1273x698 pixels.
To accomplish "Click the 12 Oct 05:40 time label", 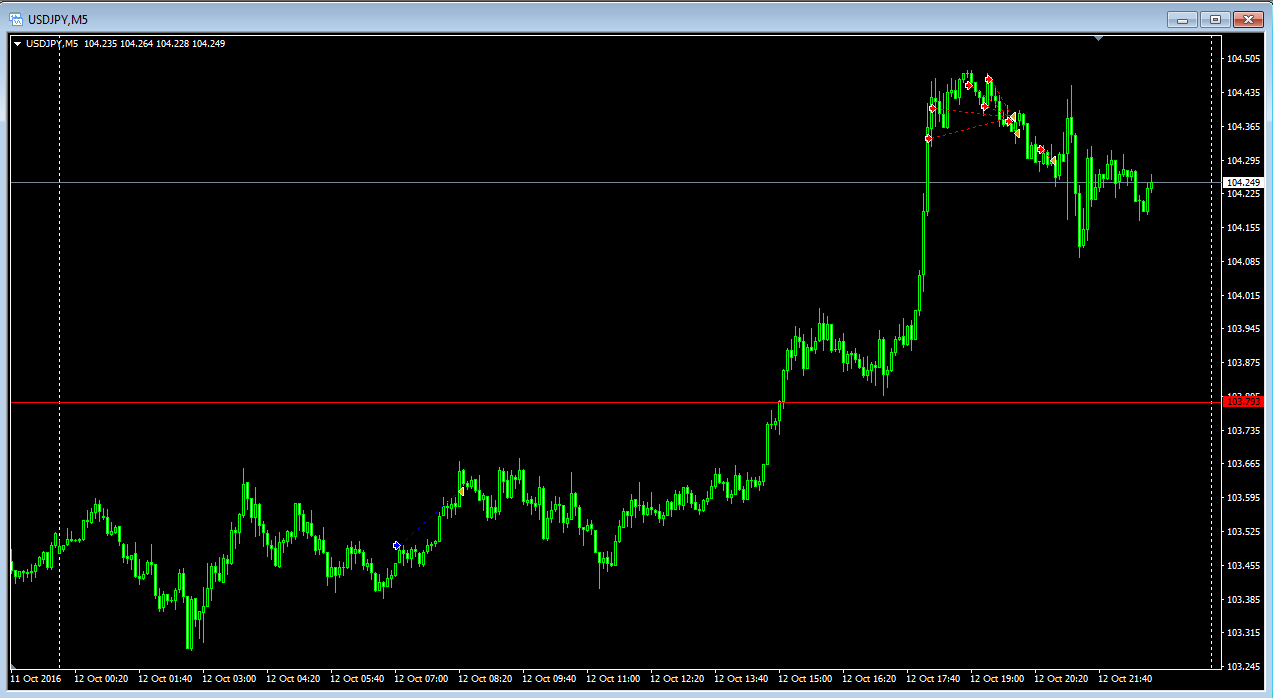I will click(x=357, y=679).
